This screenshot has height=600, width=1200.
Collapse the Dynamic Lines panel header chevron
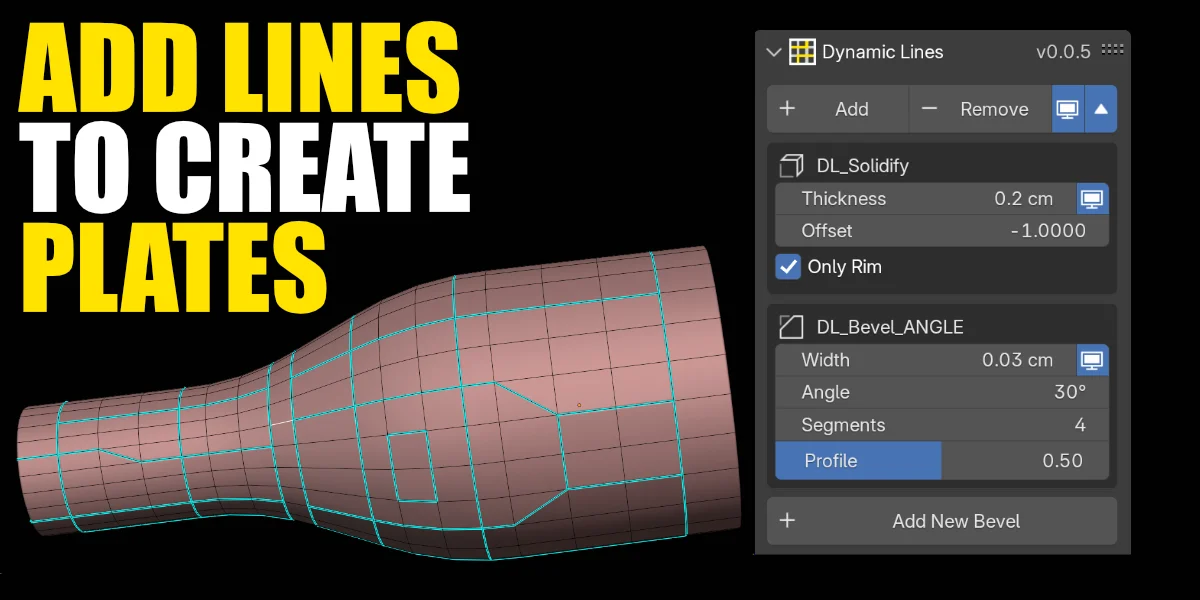773,51
